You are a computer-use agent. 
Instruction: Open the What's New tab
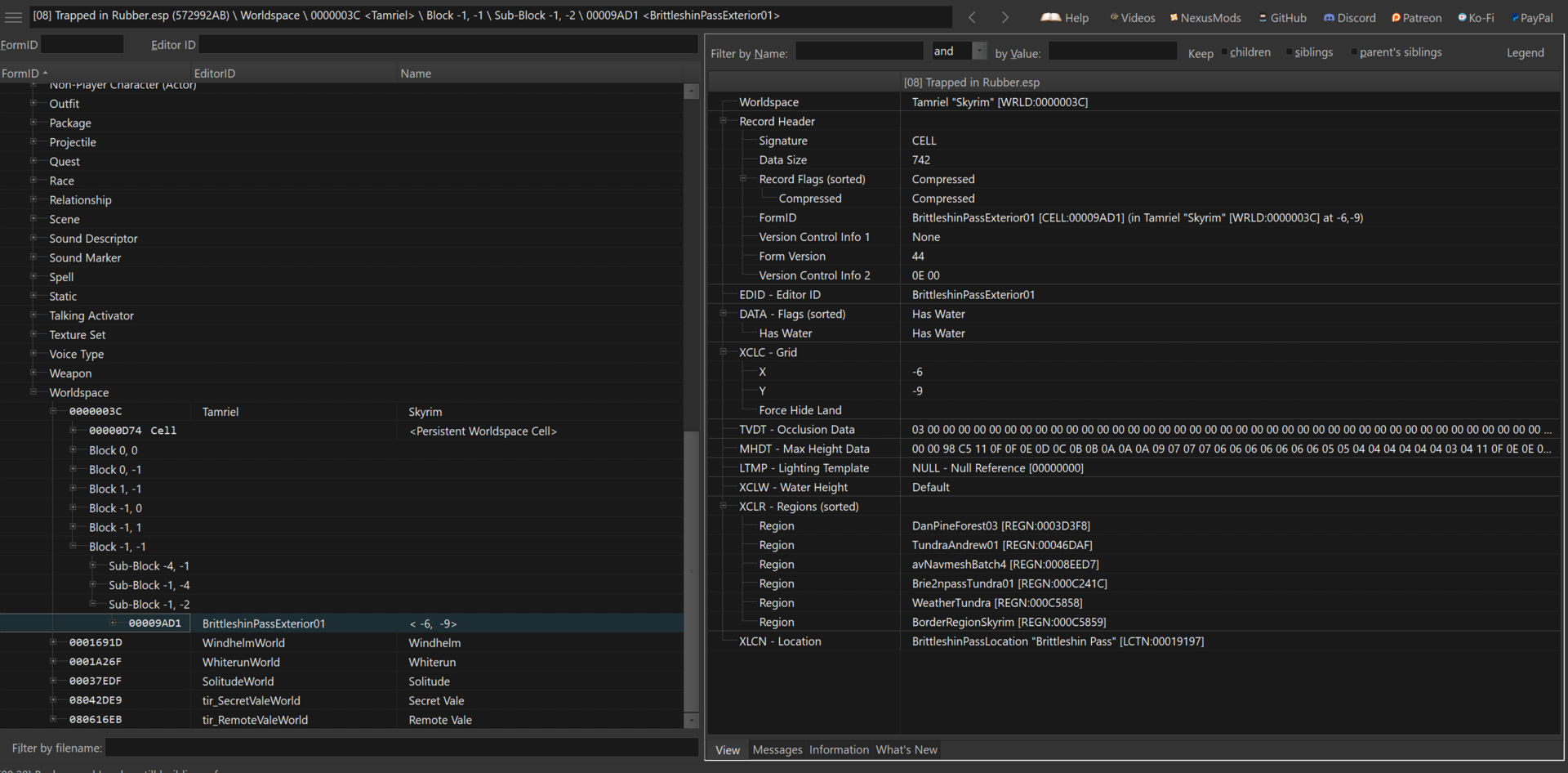click(x=906, y=749)
